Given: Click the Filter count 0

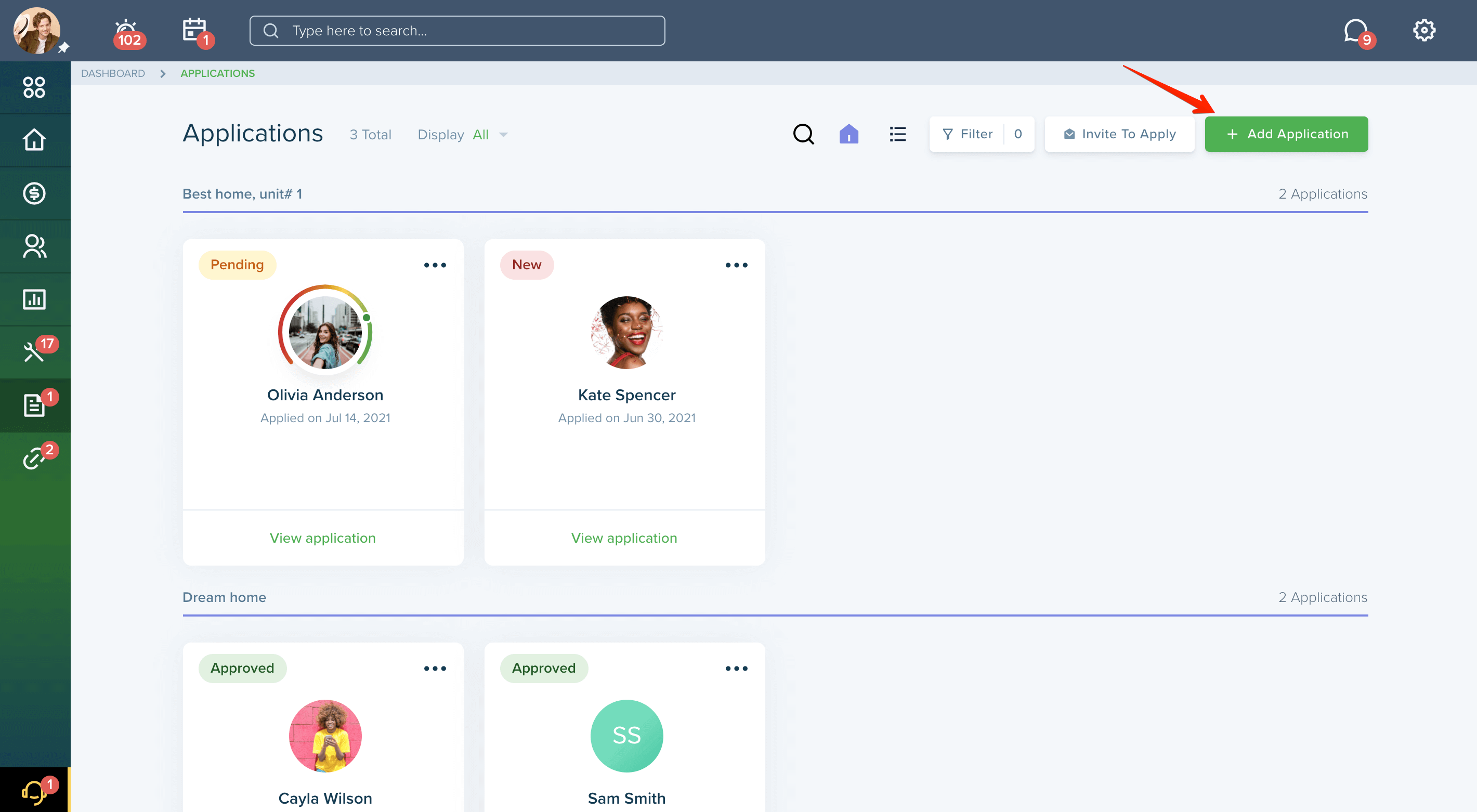Looking at the screenshot, I should [x=1018, y=134].
